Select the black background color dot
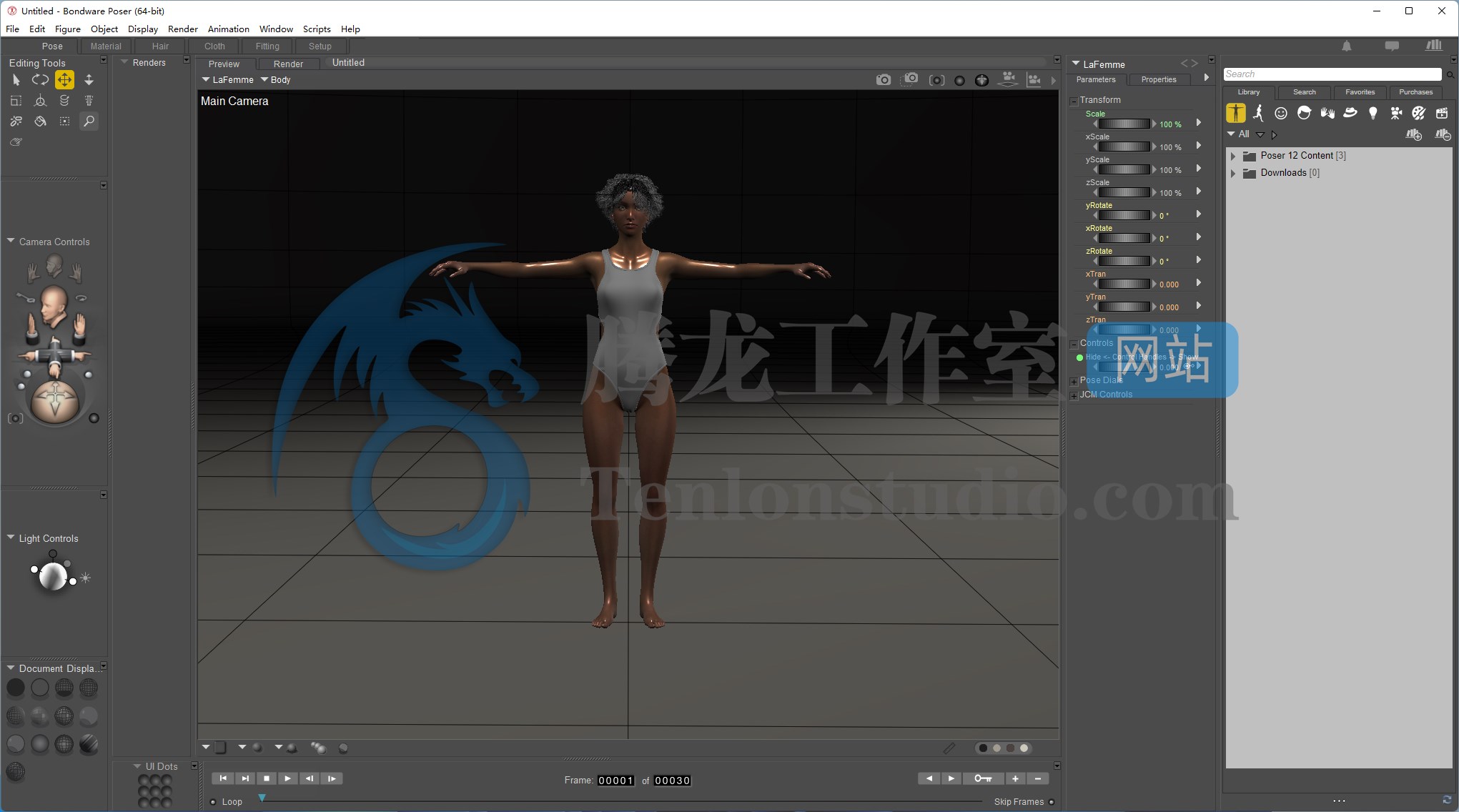Viewport: 1459px width, 812px height. [x=983, y=748]
